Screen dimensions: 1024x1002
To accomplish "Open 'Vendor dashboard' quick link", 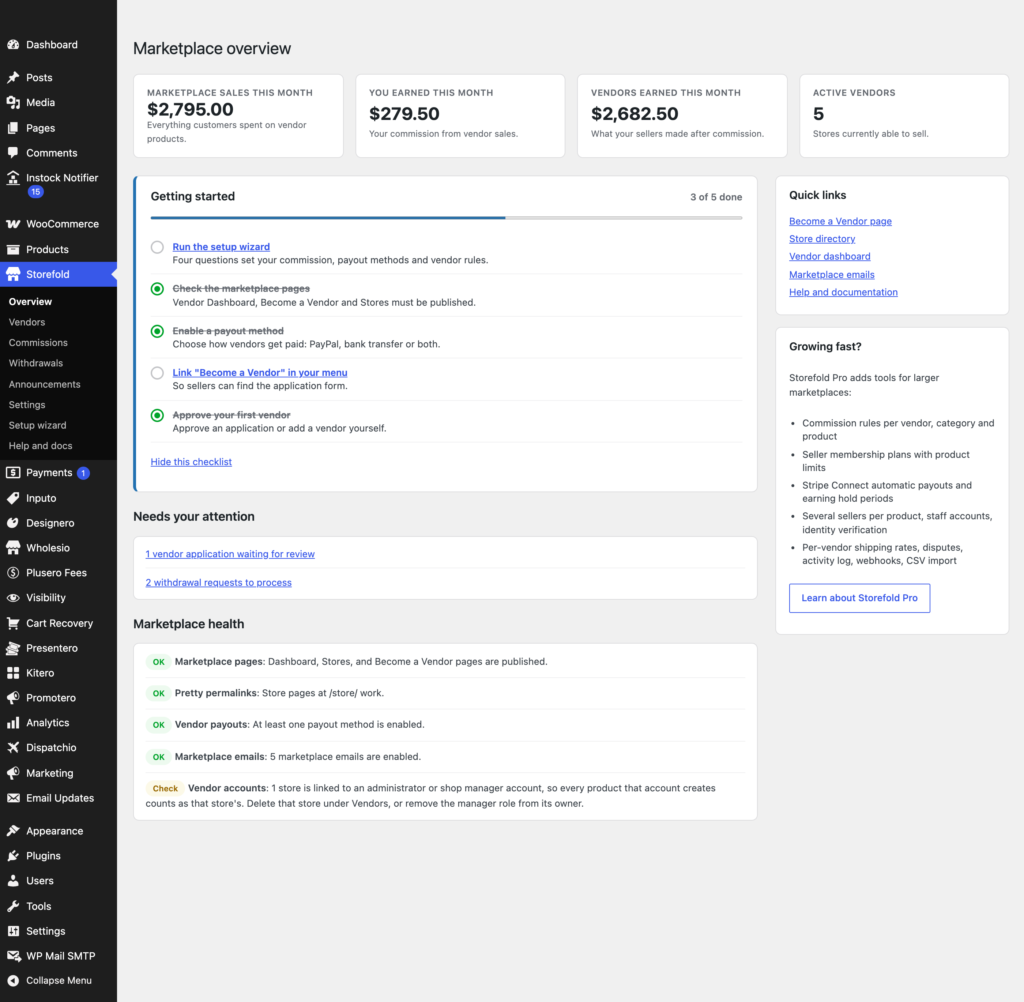I will [x=829, y=257].
